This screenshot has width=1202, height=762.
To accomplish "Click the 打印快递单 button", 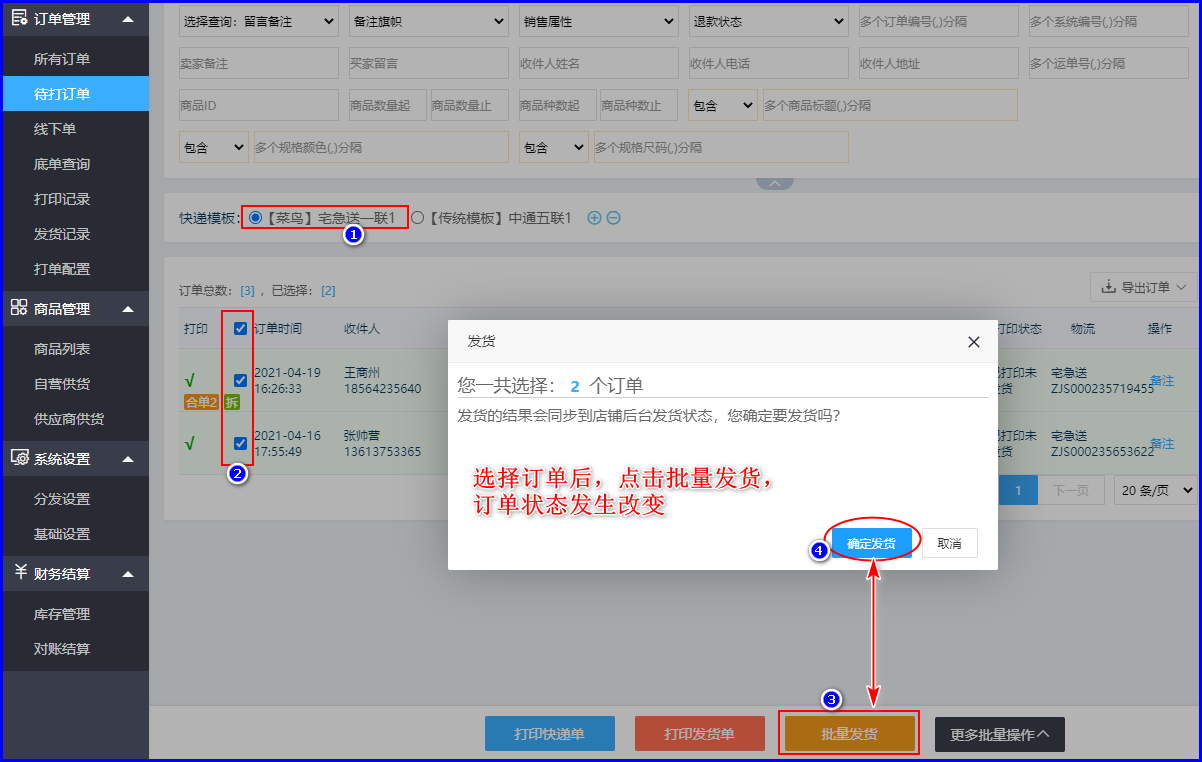I will 549,734.
